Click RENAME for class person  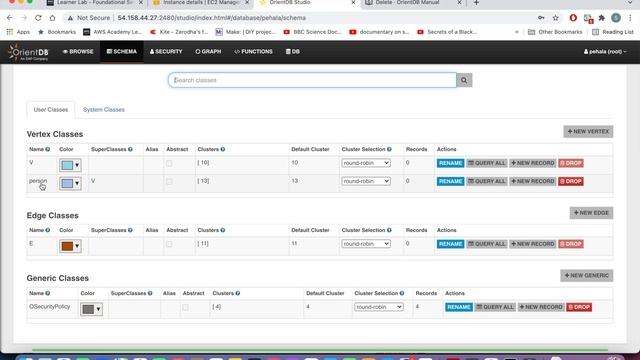(x=450, y=181)
